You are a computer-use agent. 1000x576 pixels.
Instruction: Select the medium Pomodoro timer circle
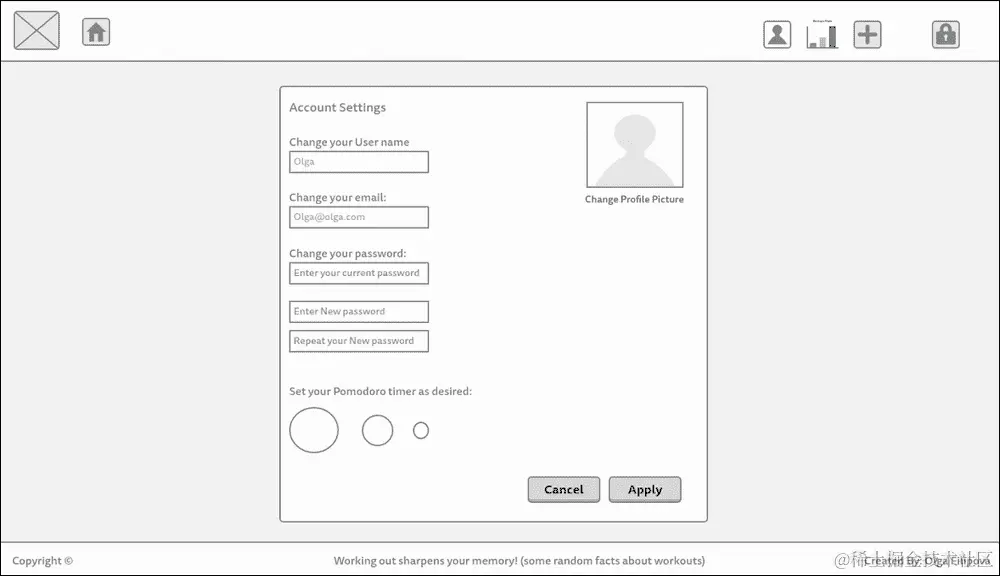(378, 431)
